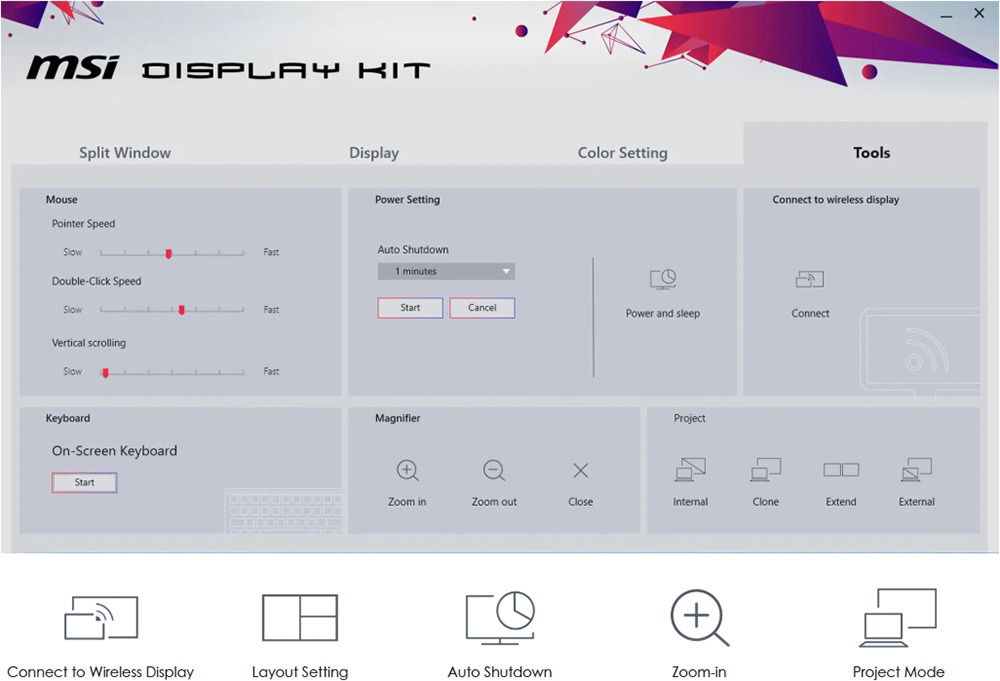Minimize the MSI Display Kit window
1000x681 pixels.
click(946, 15)
